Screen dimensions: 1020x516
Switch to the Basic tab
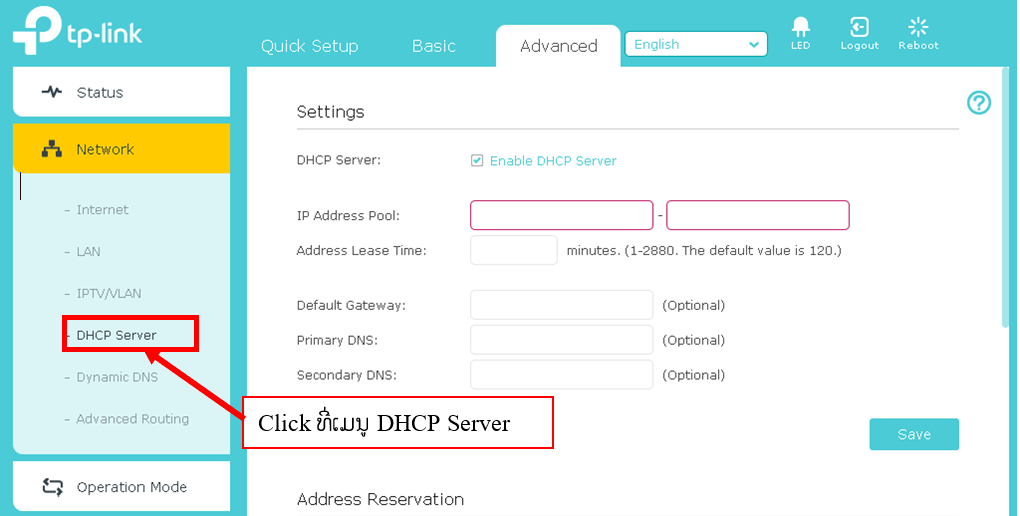point(433,46)
